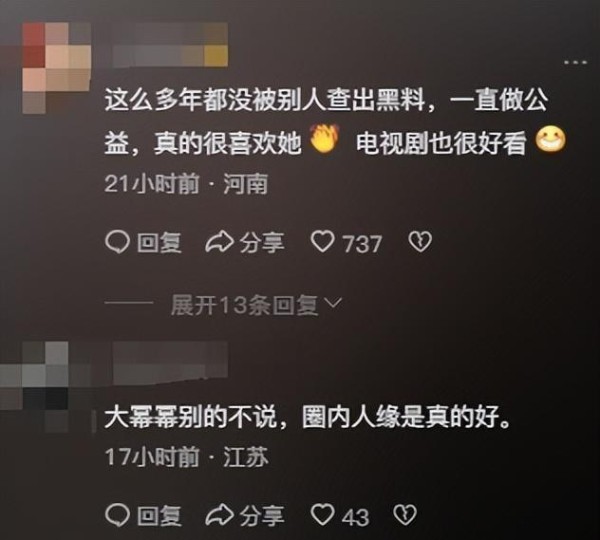Tap the reply bubble icon on first comment

[117, 243]
